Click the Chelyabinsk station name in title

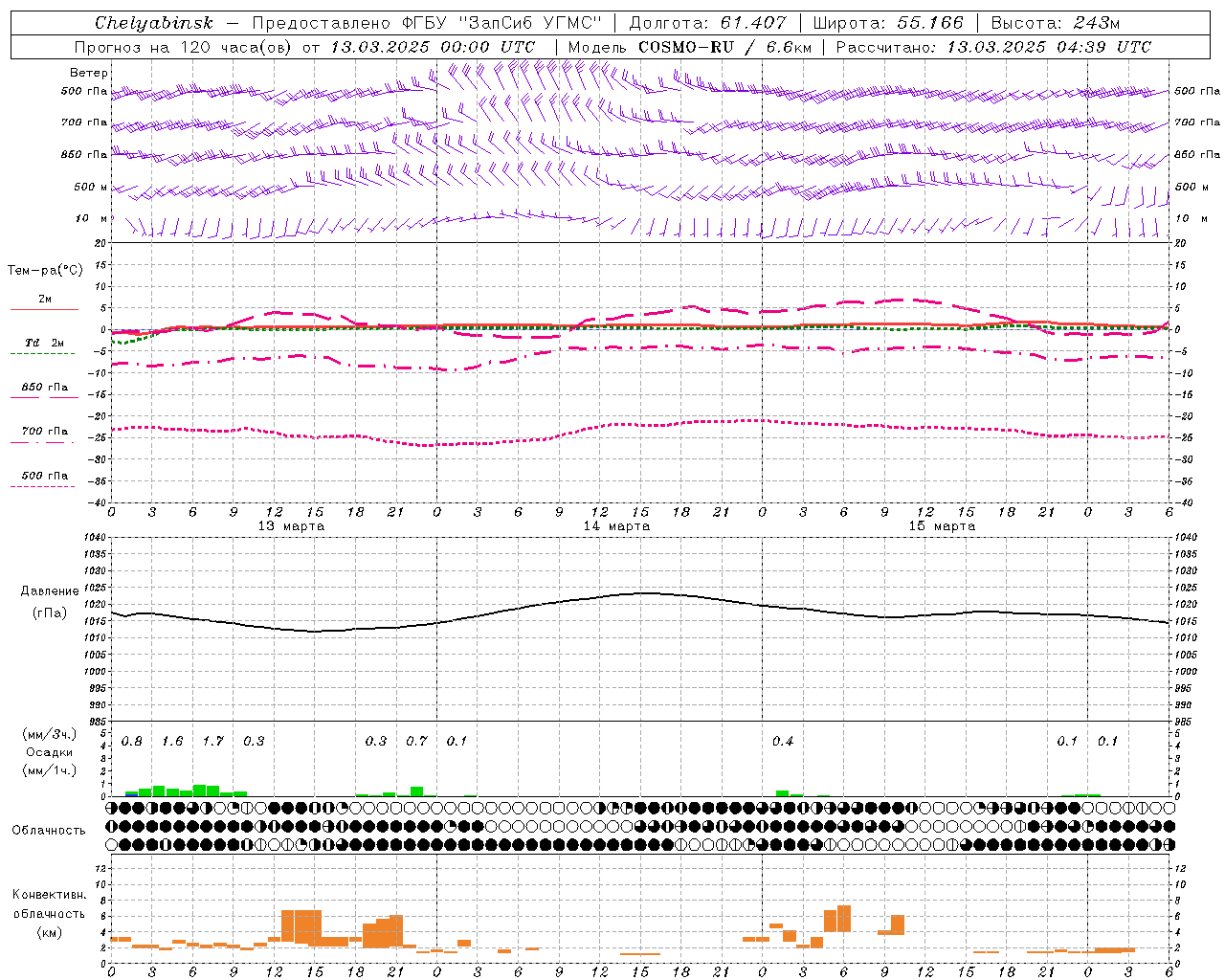tap(154, 23)
